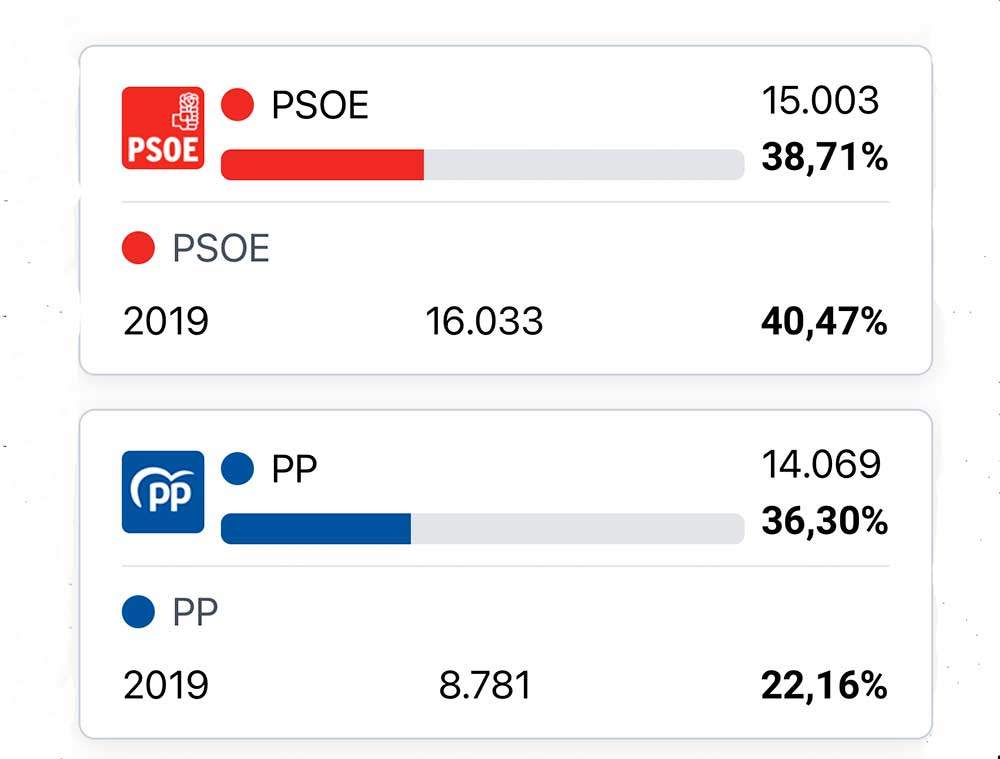Click the red dot beside the top PSOE label
Screen dimensions: 1000x759
pos(237,105)
